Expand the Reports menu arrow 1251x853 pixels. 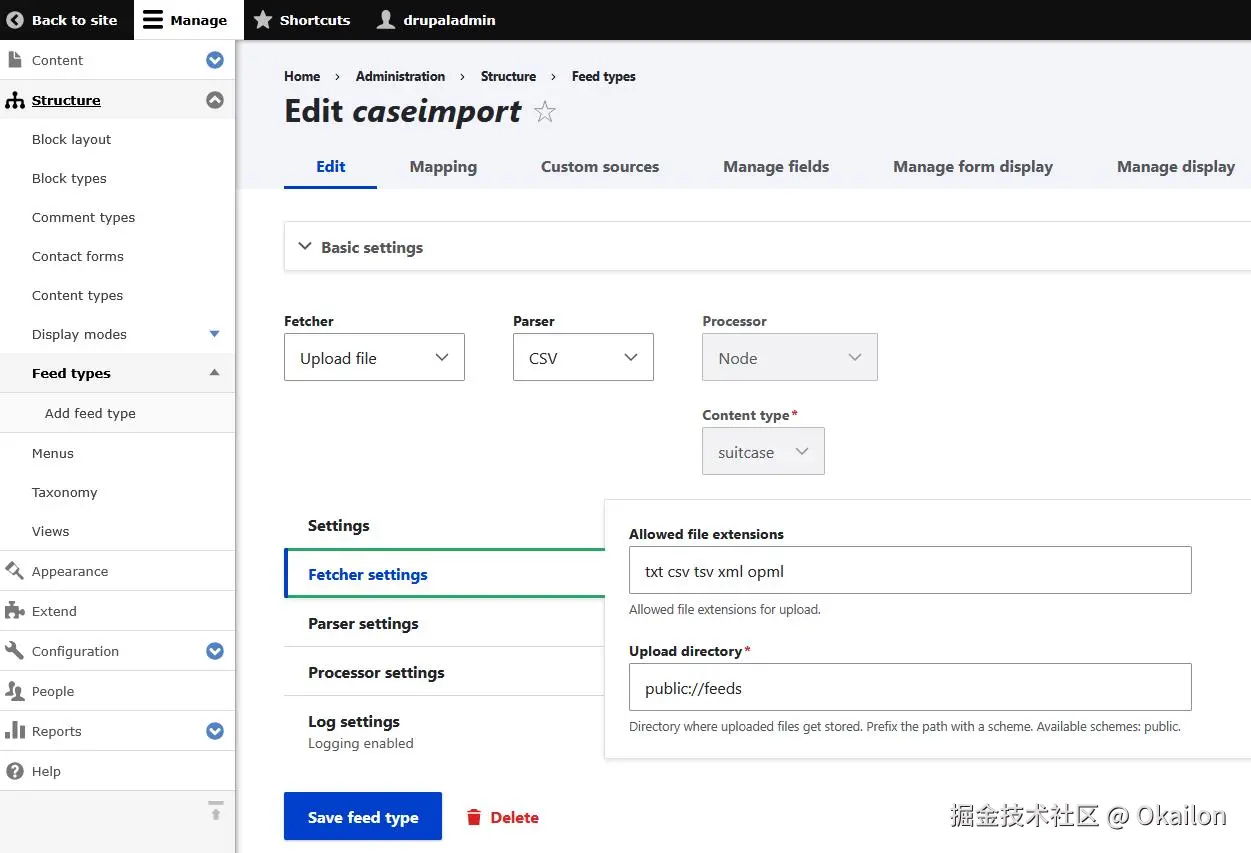coord(215,731)
